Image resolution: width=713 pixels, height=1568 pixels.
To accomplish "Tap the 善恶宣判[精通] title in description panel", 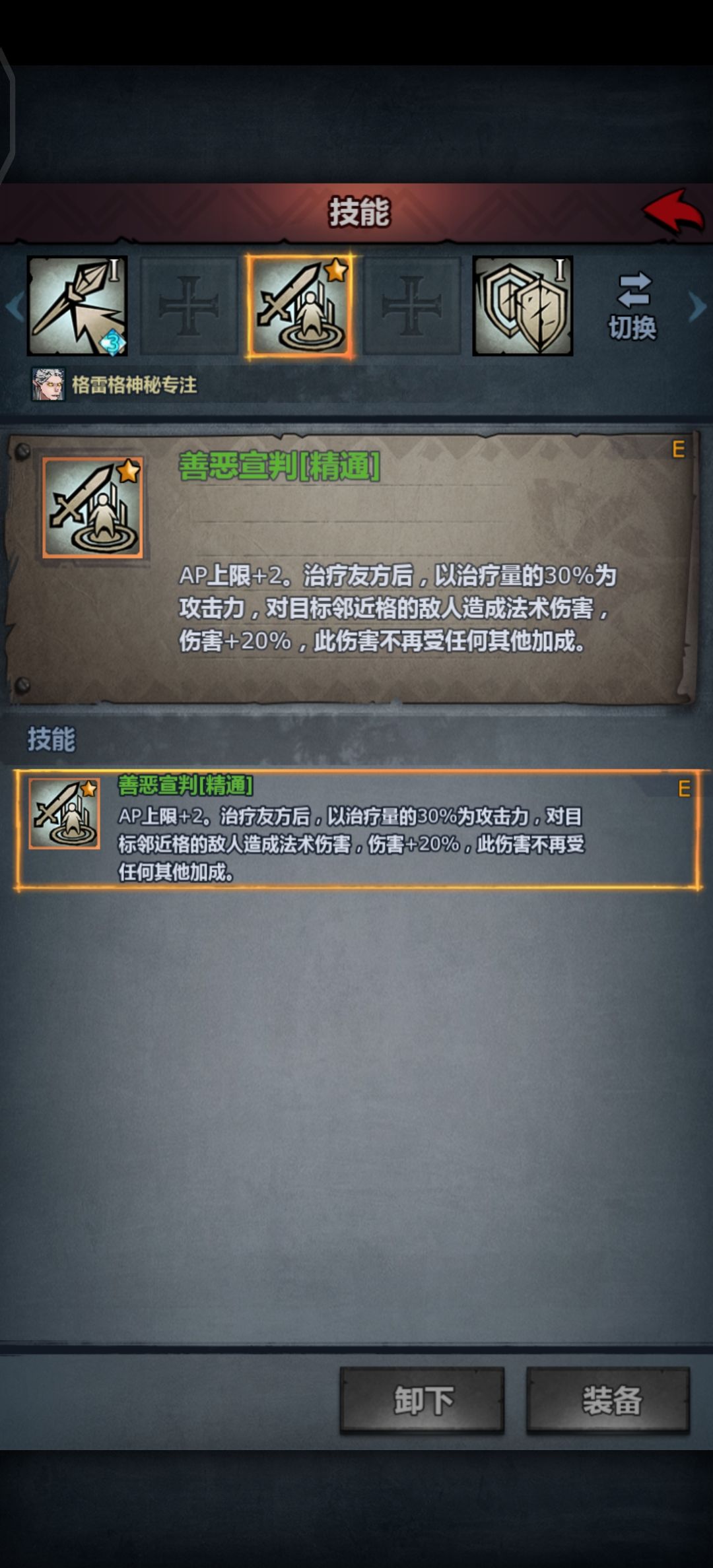I will pyautogui.click(x=279, y=467).
